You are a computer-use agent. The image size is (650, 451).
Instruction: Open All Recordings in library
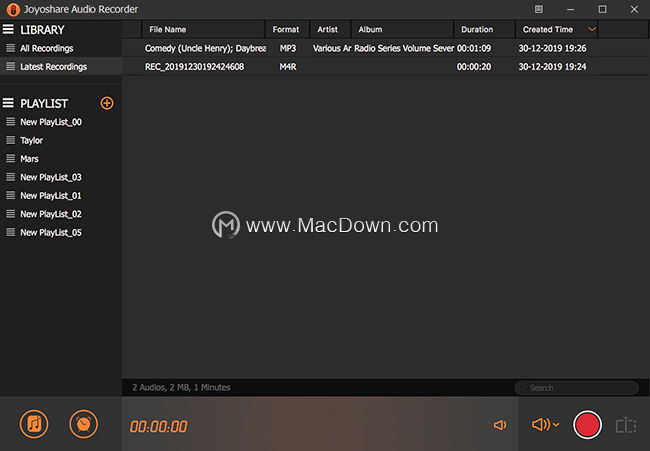61,48
